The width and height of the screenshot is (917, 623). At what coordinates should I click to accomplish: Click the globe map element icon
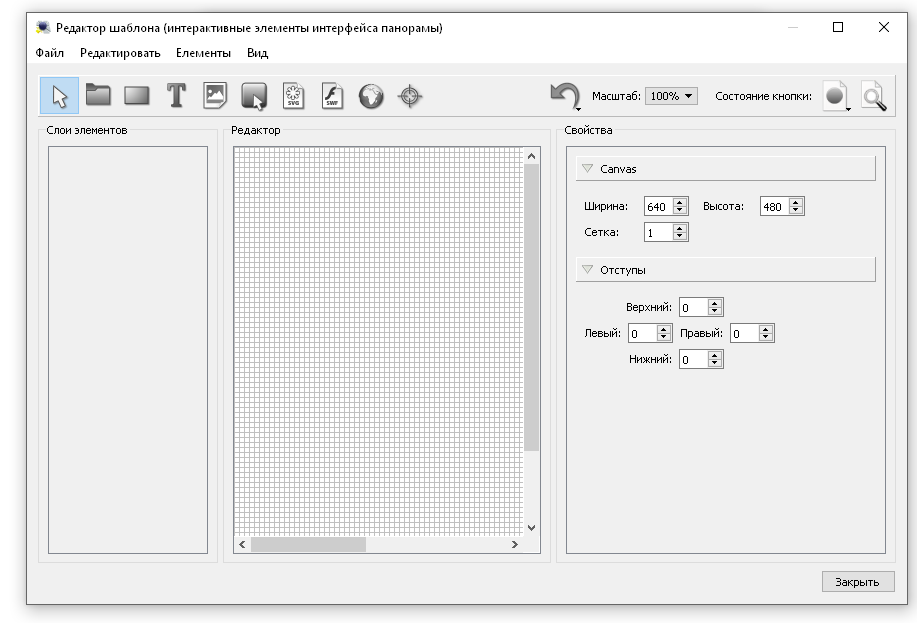pos(371,96)
